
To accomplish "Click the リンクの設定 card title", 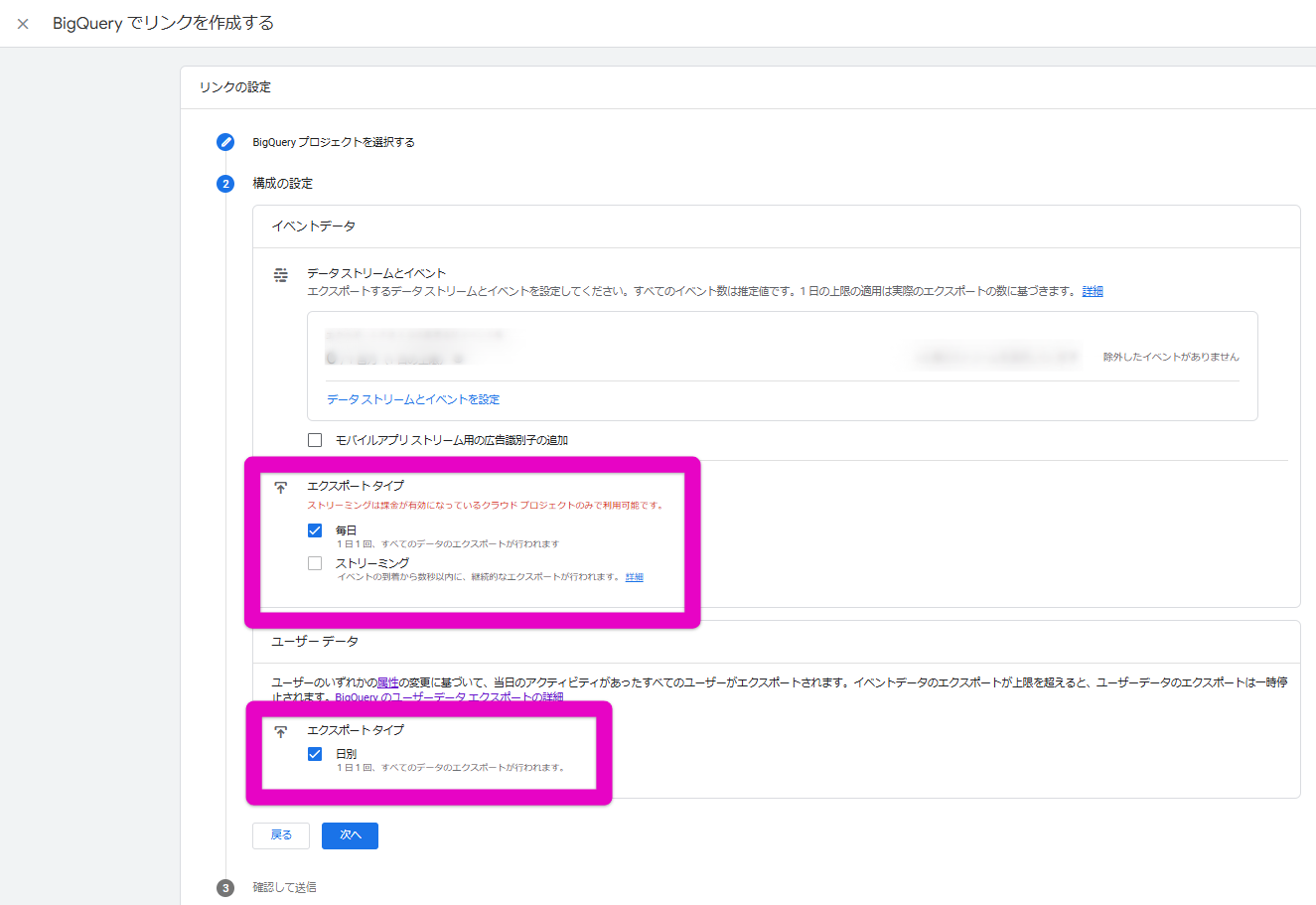I will tap(234, 87).
